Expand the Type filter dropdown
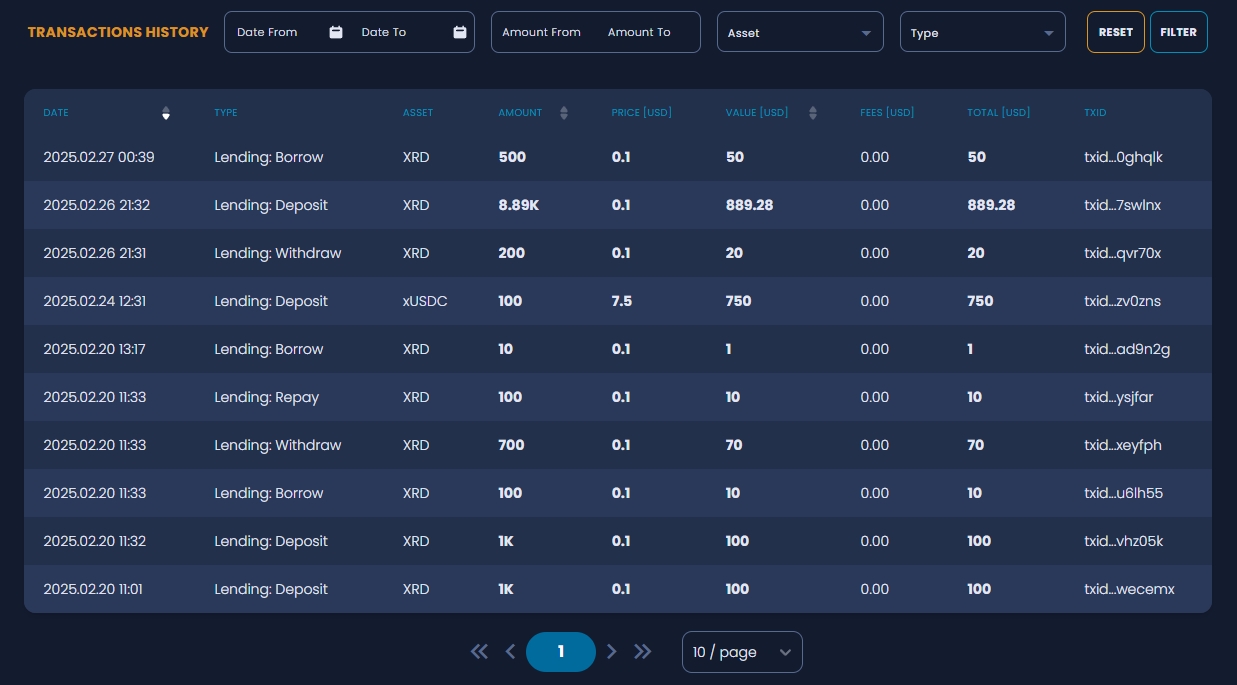 tap(982, 32)
